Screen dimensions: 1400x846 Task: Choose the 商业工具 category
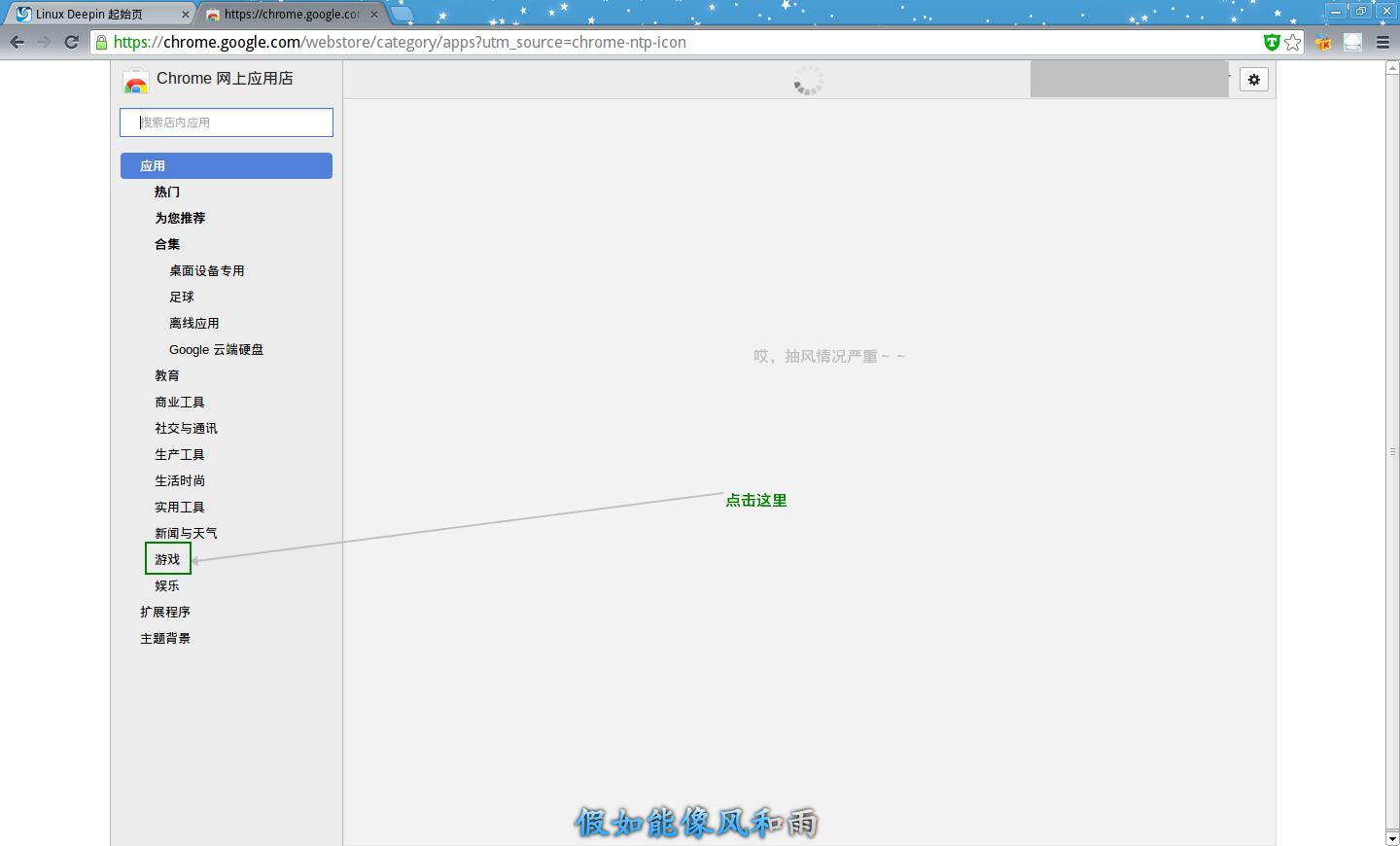click(x=180, y=403)
